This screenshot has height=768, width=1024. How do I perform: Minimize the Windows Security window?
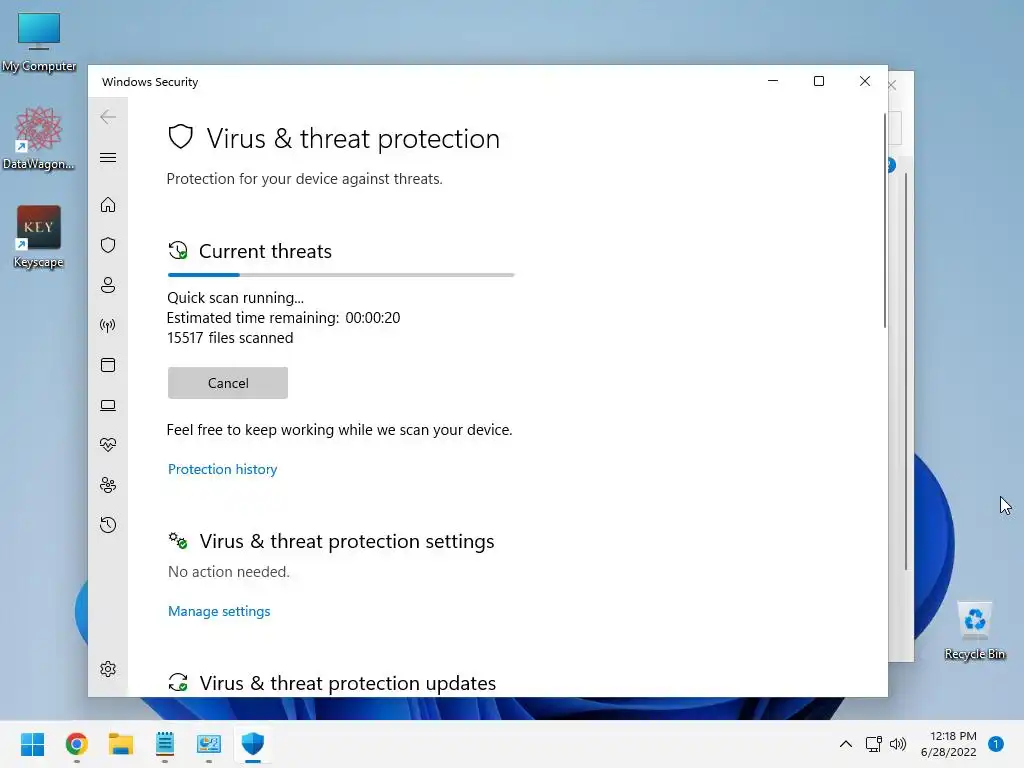(773, 81)
